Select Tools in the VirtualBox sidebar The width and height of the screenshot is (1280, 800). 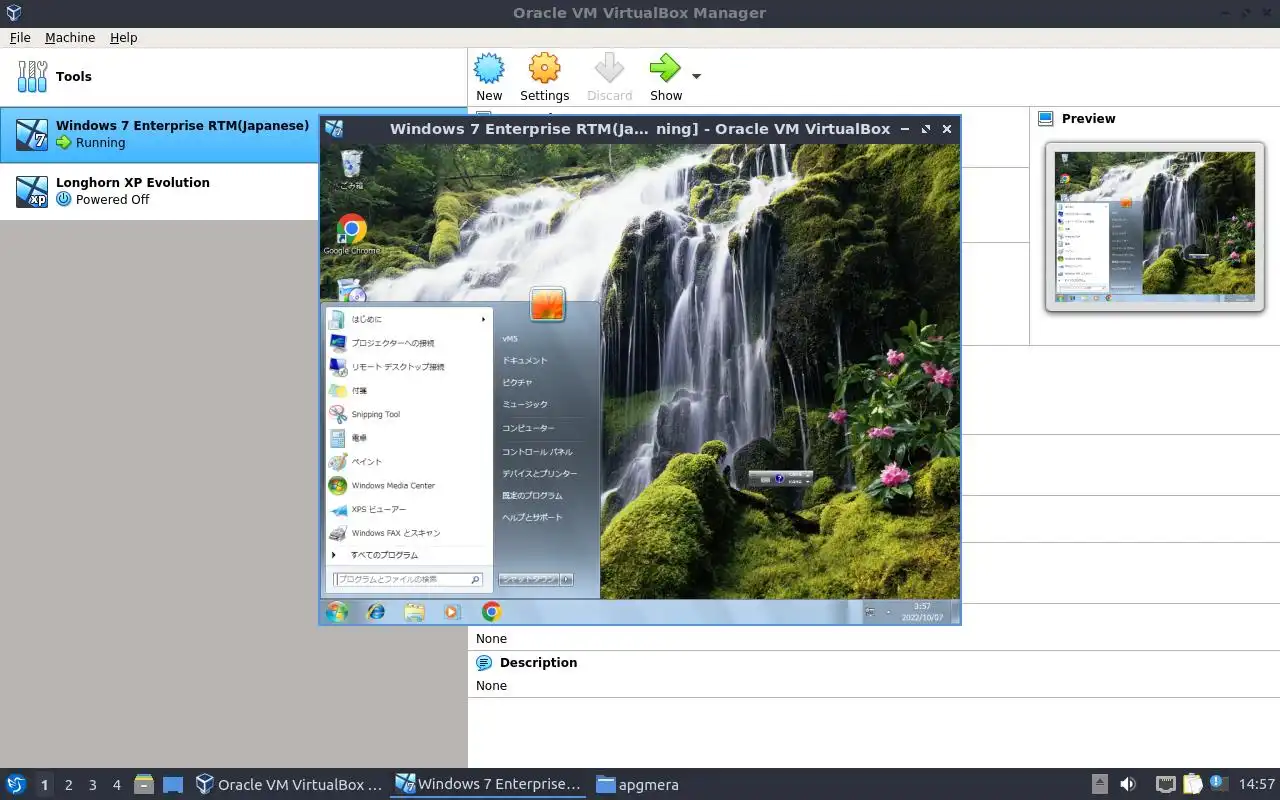click(x=234, y=77)
